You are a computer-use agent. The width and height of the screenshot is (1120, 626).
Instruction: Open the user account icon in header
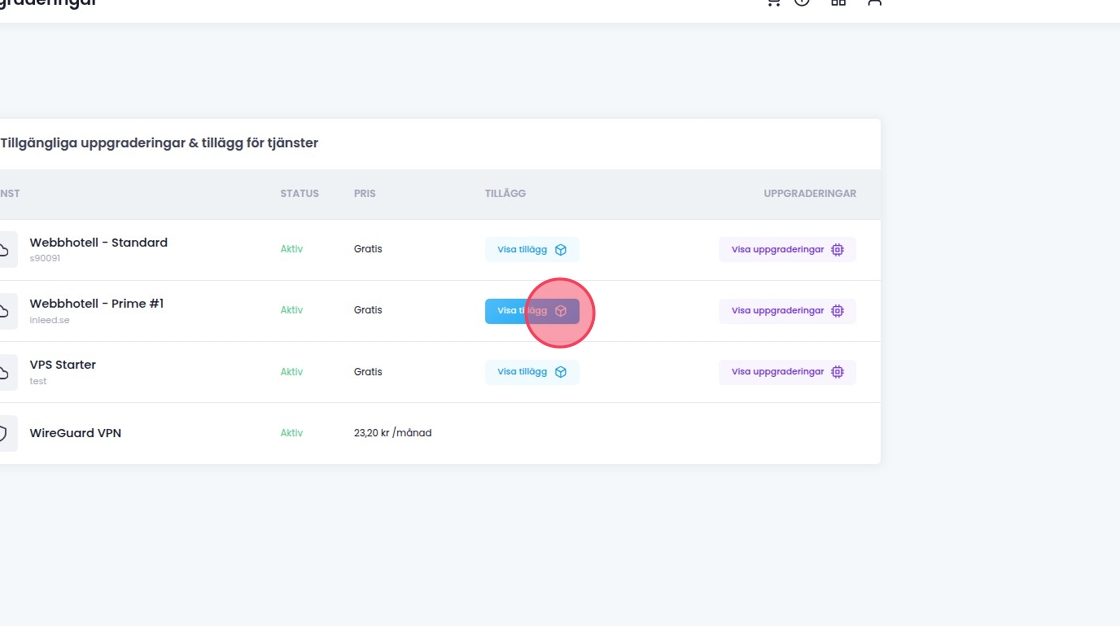pos(874,3)
